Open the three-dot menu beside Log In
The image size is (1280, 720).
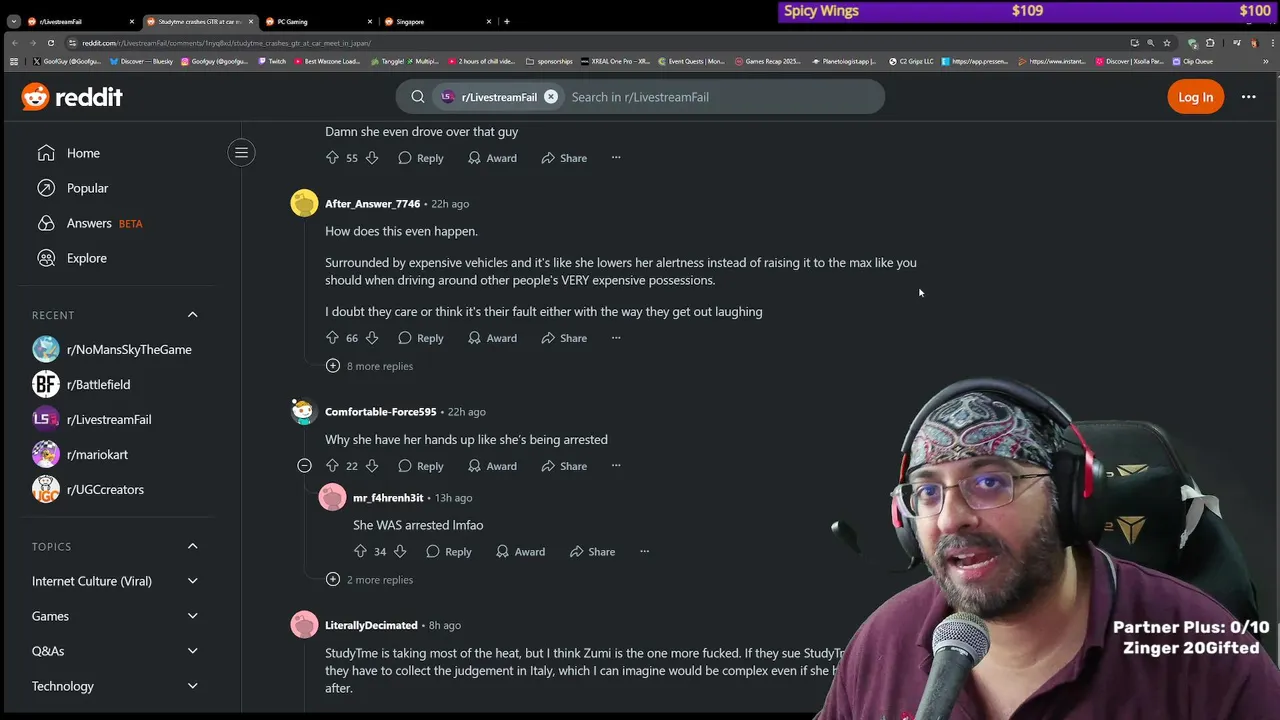click(x=1248, y=97)
